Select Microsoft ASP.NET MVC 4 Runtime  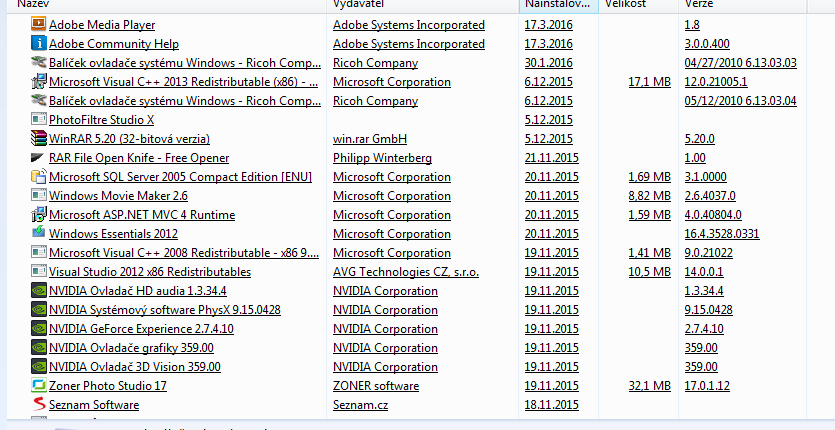coord(142,215)
